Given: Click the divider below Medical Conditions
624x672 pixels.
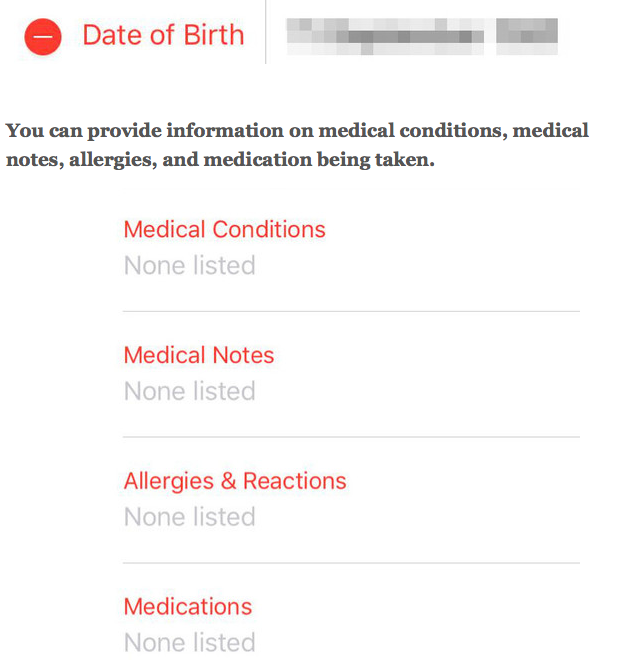Looking at the screenshot, I should point(351,312).
